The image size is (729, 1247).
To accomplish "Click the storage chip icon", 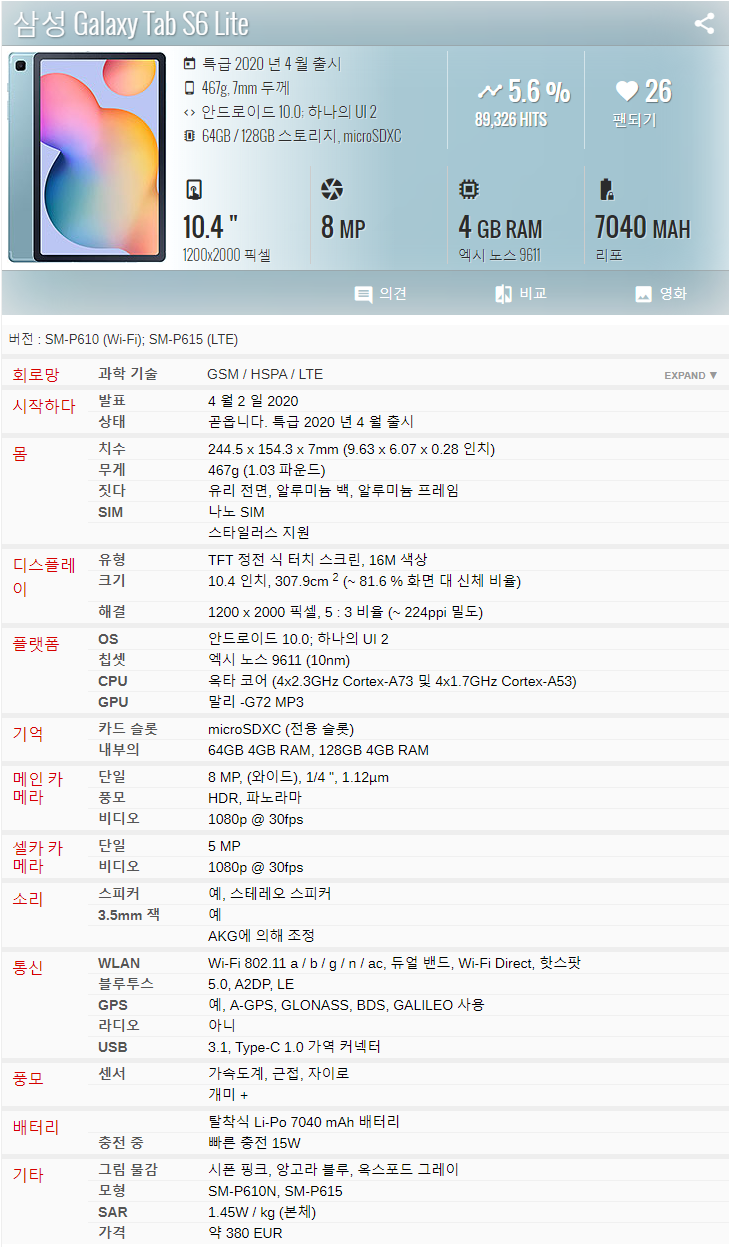I will point(190,136).
